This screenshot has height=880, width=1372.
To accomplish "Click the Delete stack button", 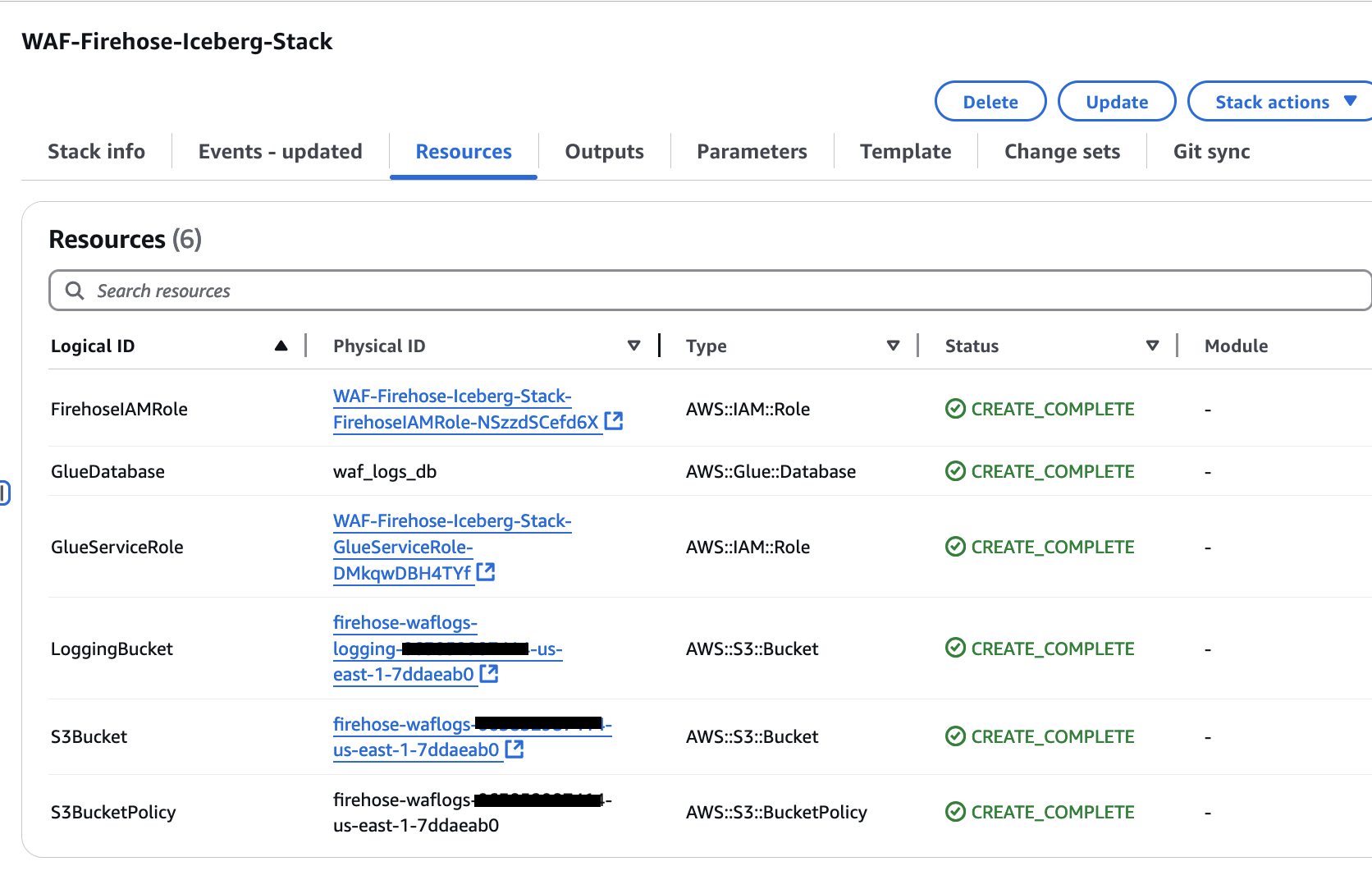I will point(990,102).
